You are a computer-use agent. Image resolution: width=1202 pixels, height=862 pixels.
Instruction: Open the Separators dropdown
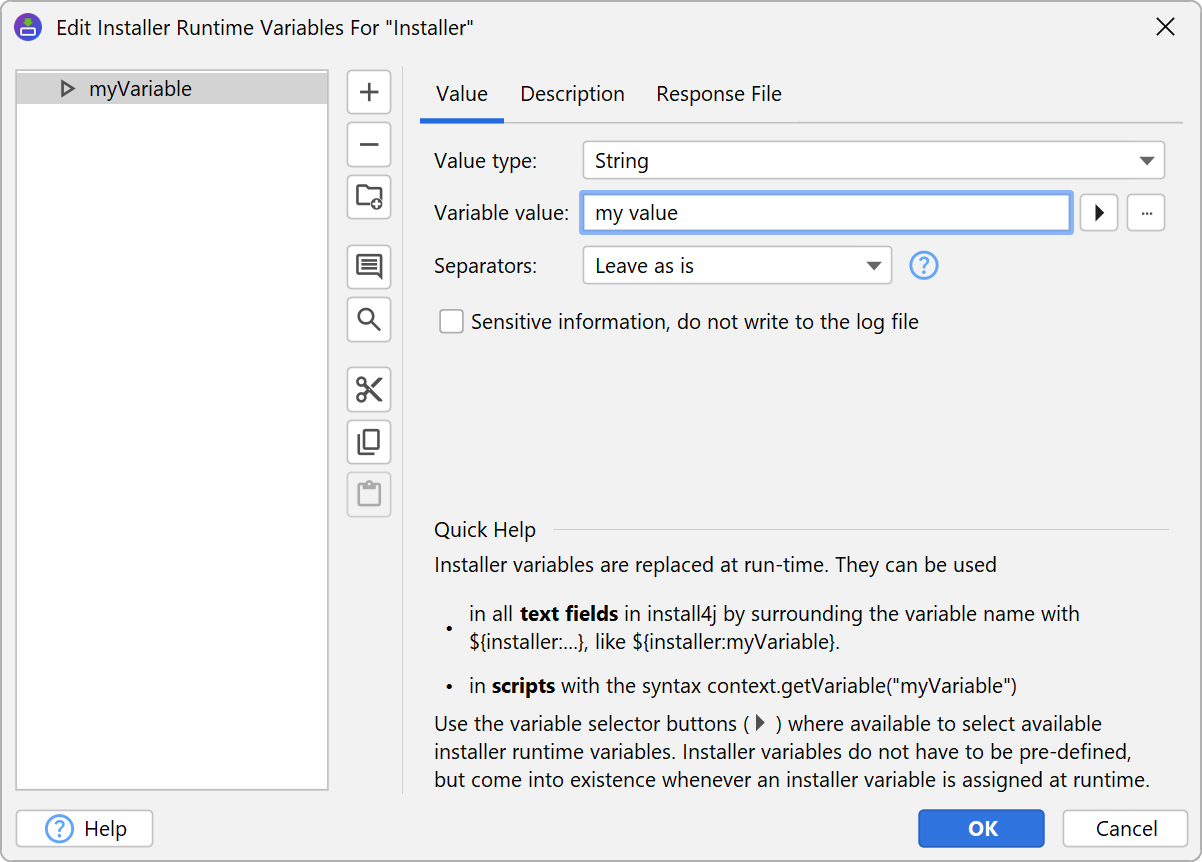(x=736, y=266)
